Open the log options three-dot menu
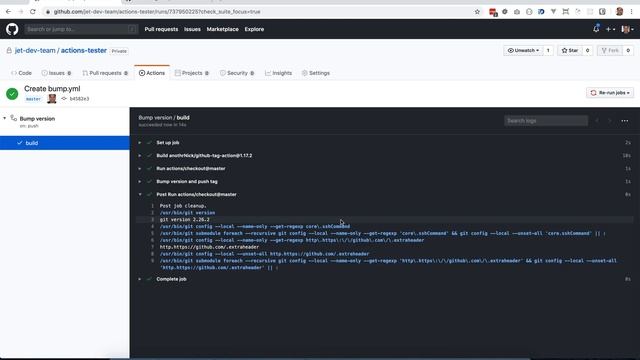 click(x=624, y=121)
